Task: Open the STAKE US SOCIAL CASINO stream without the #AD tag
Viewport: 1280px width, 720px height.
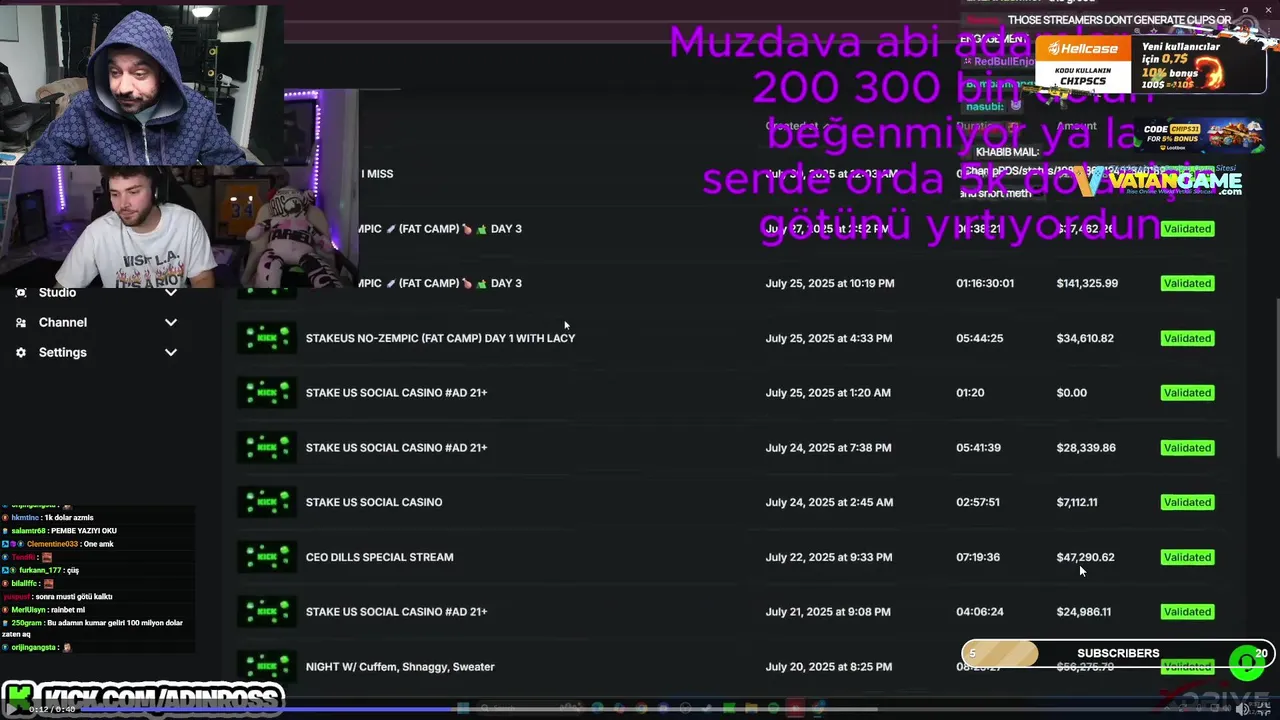Action: (374, 502)
